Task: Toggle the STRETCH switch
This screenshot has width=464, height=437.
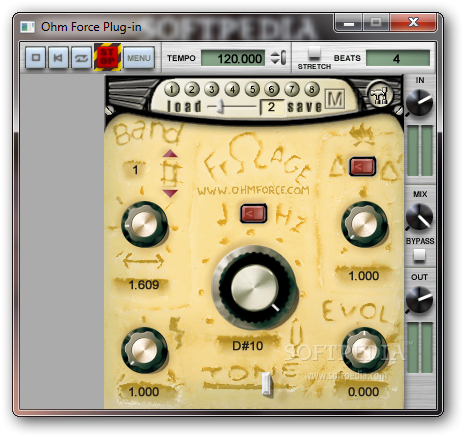Action: pos(314,53)
